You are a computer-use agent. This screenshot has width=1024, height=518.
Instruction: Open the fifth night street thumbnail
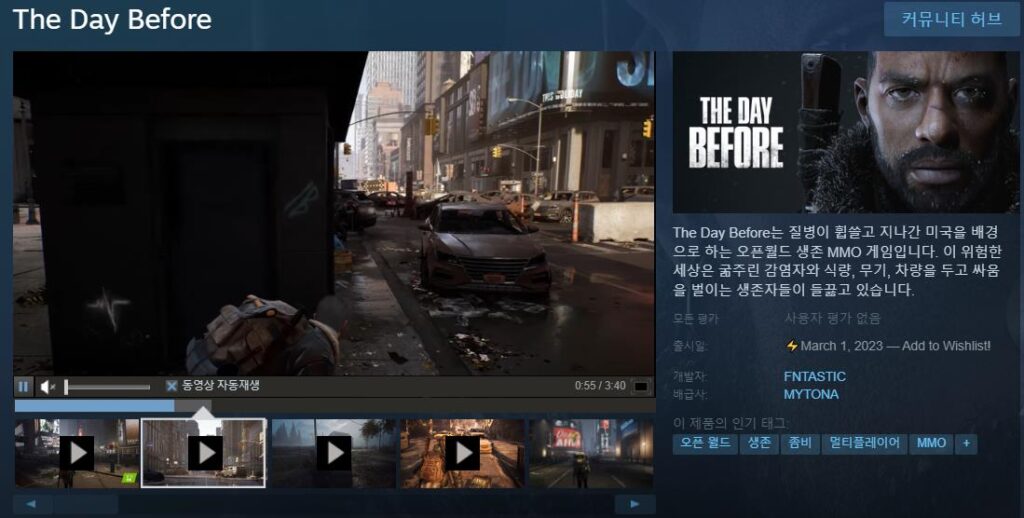click(590, 453)
